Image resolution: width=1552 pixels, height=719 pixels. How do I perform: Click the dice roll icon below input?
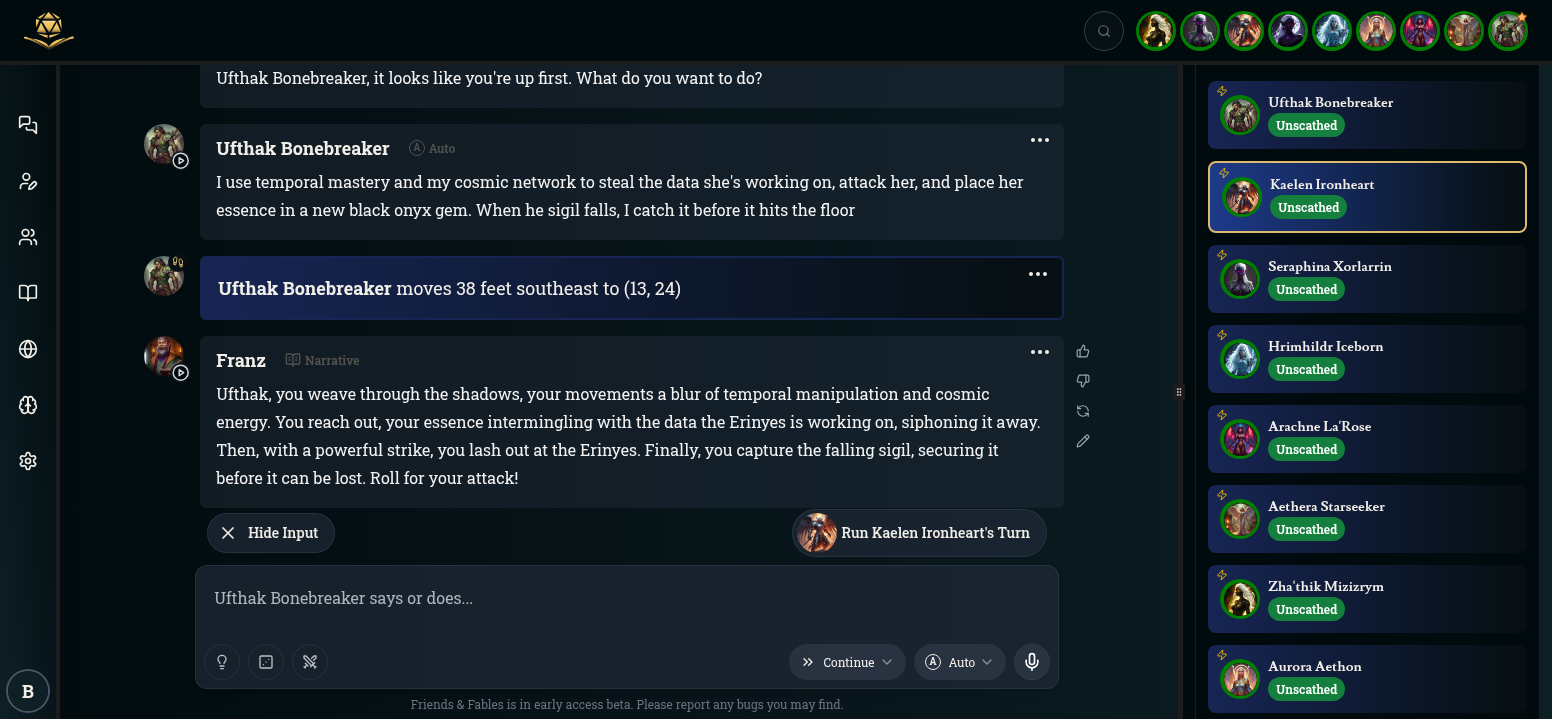pos(266,662)
